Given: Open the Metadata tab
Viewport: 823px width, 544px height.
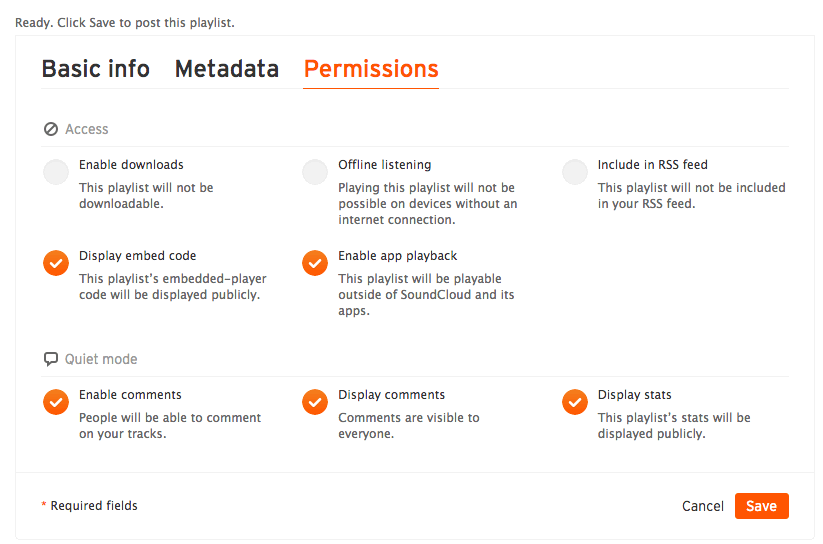Looking at the screenshot, I should point(227,69).
